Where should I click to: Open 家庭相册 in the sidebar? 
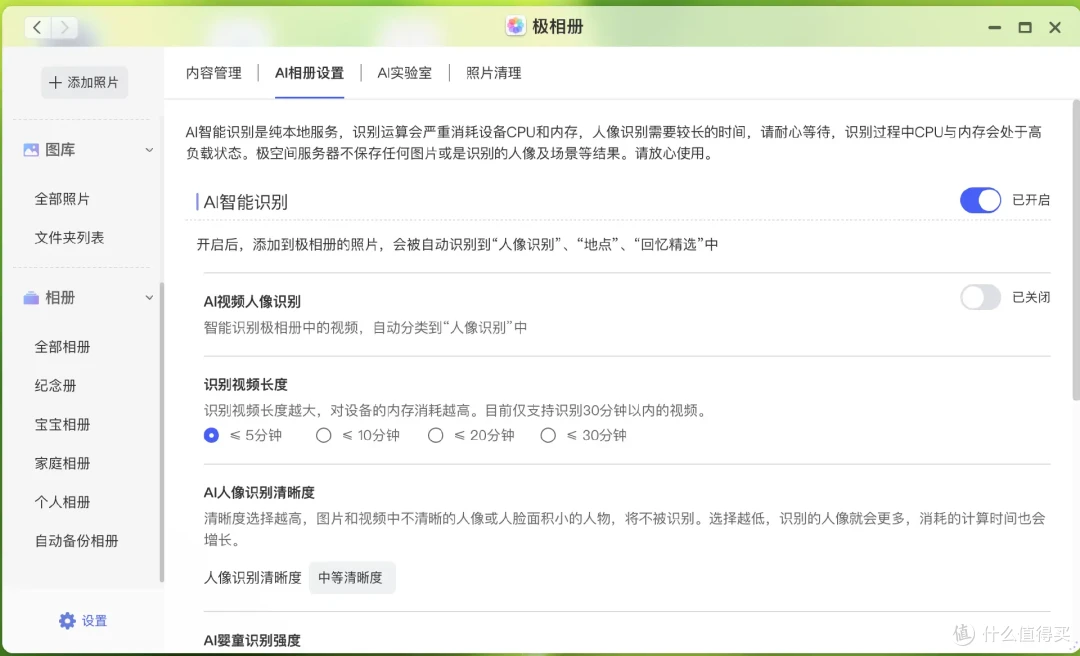pos(62,463)
